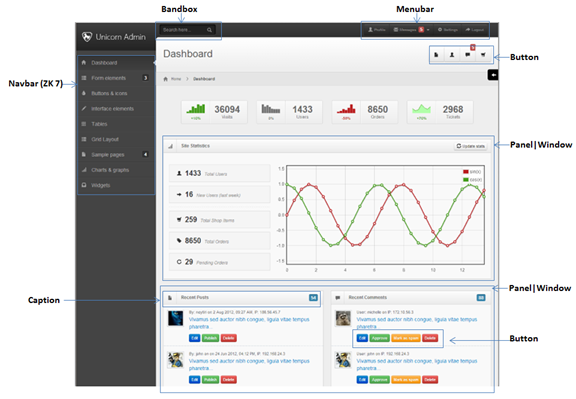Expand Form elements submenu in sidebar
The image size is (576, 399).
click(x=116, y=78)
